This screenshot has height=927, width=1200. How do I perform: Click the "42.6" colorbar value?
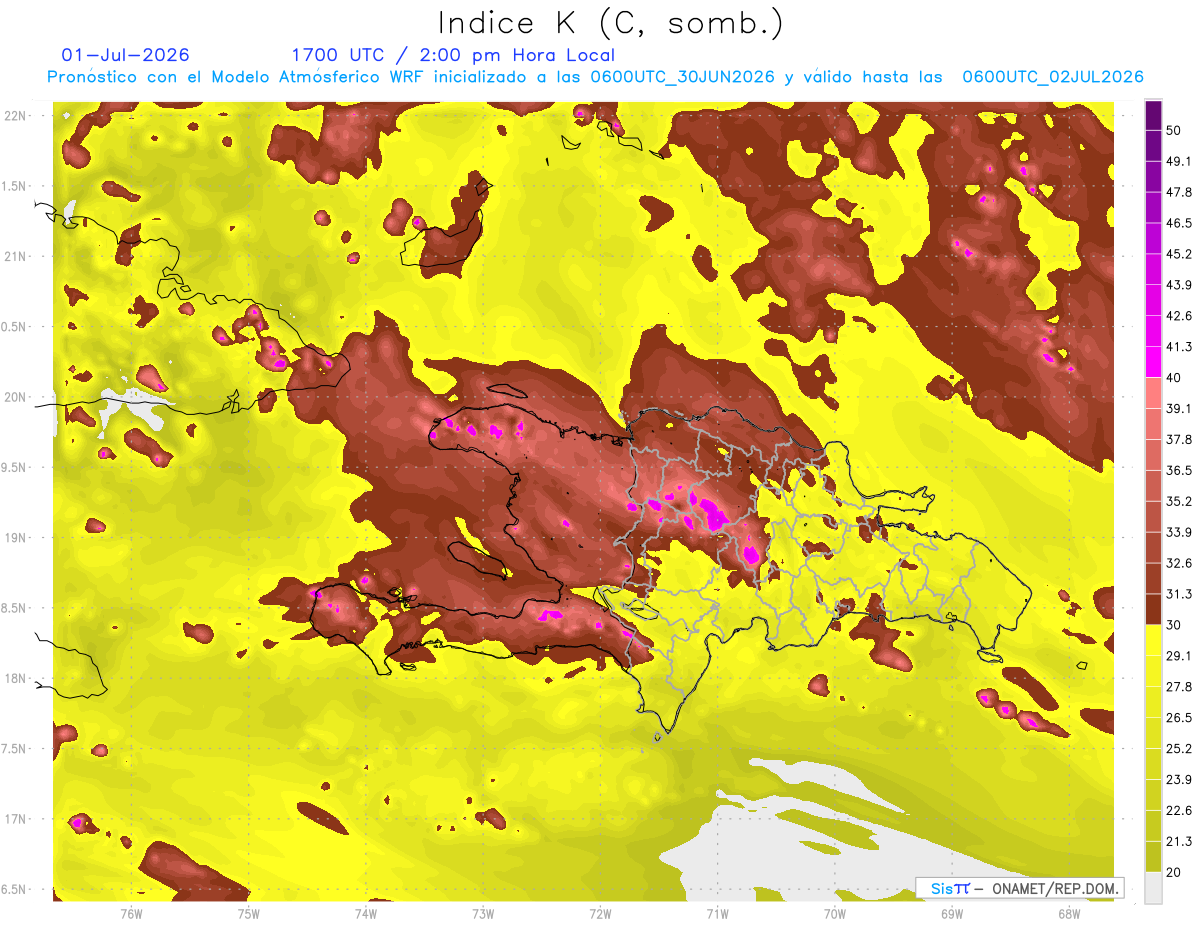tap(1179, 317)
